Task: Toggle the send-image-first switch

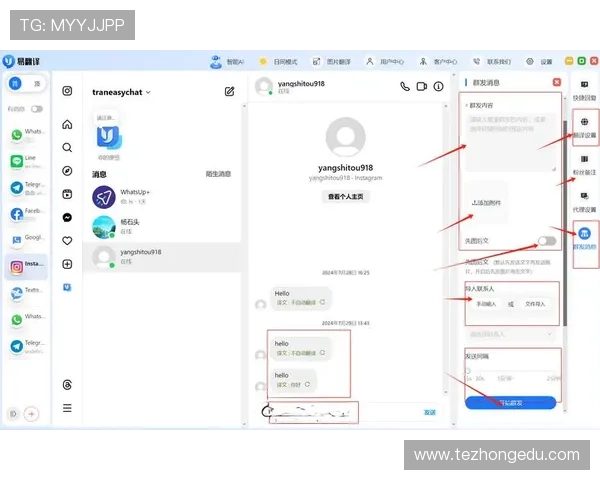Action: click(546, 241)
